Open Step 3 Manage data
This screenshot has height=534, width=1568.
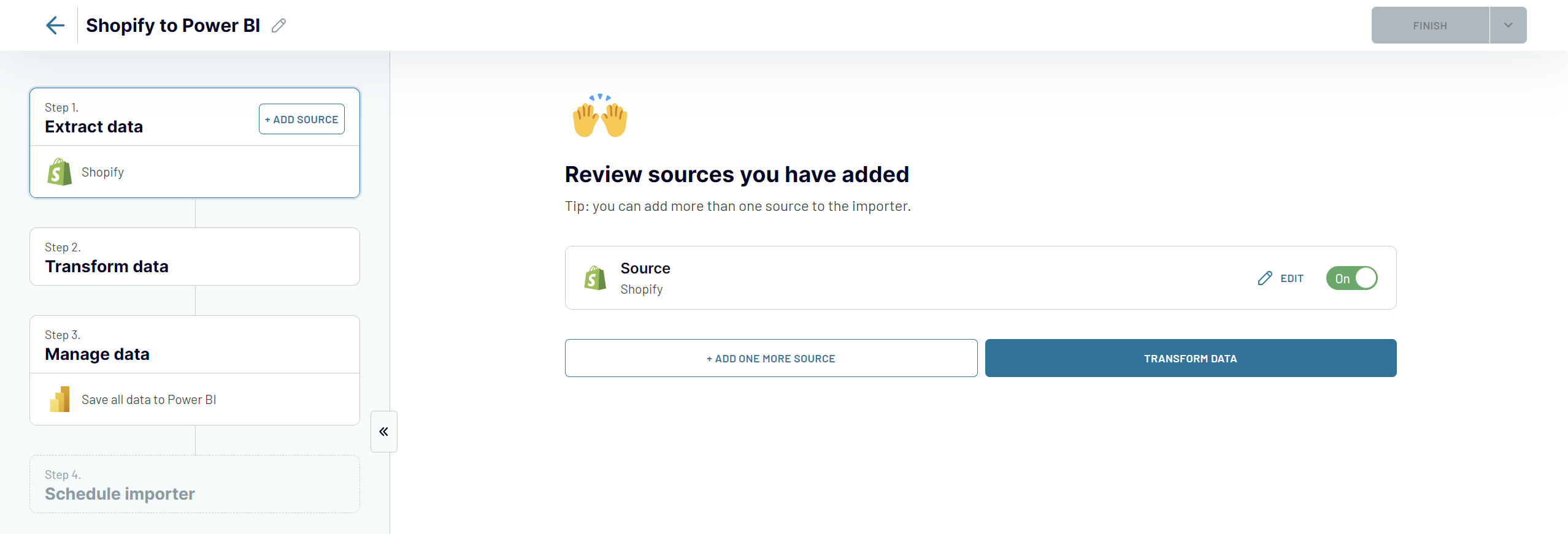click(194, 345)
